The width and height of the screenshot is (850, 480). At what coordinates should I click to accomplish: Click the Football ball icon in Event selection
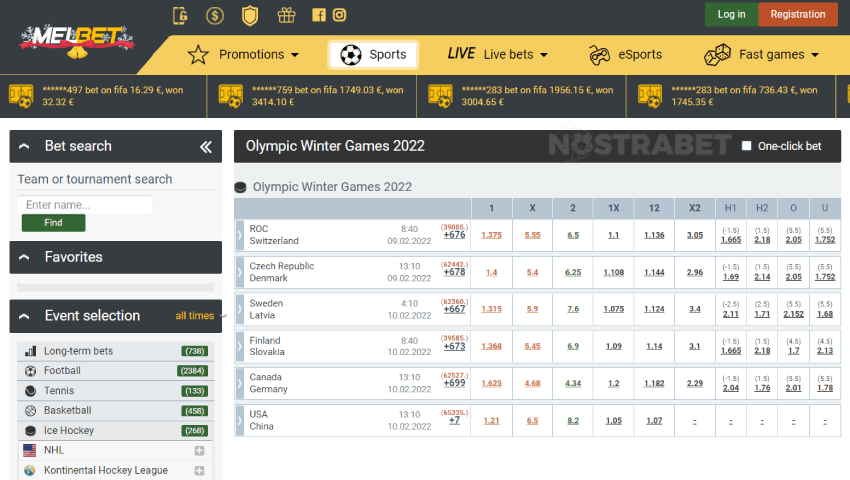[x=30, y=371]
